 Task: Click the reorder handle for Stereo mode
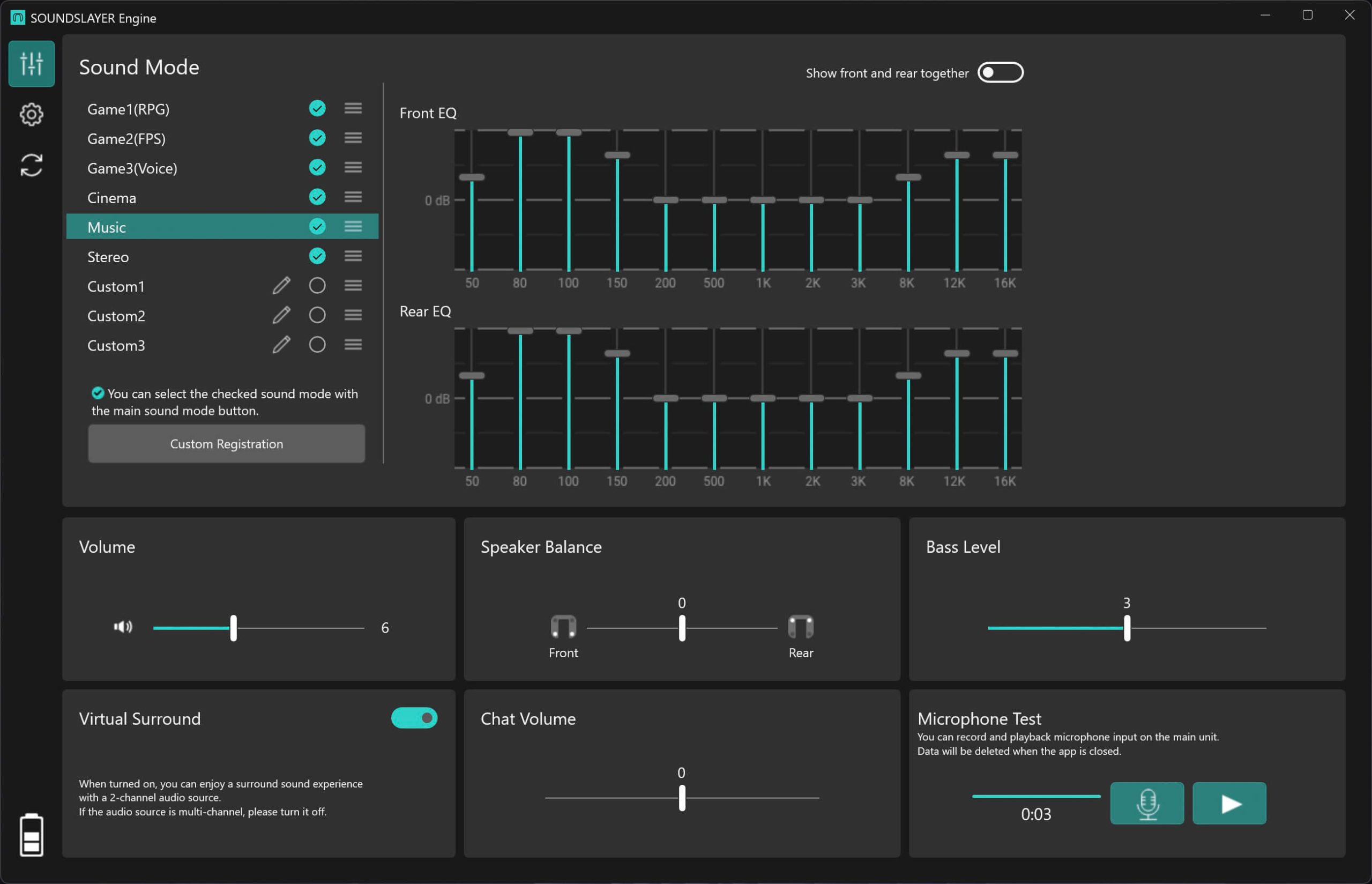pos(353,256)
